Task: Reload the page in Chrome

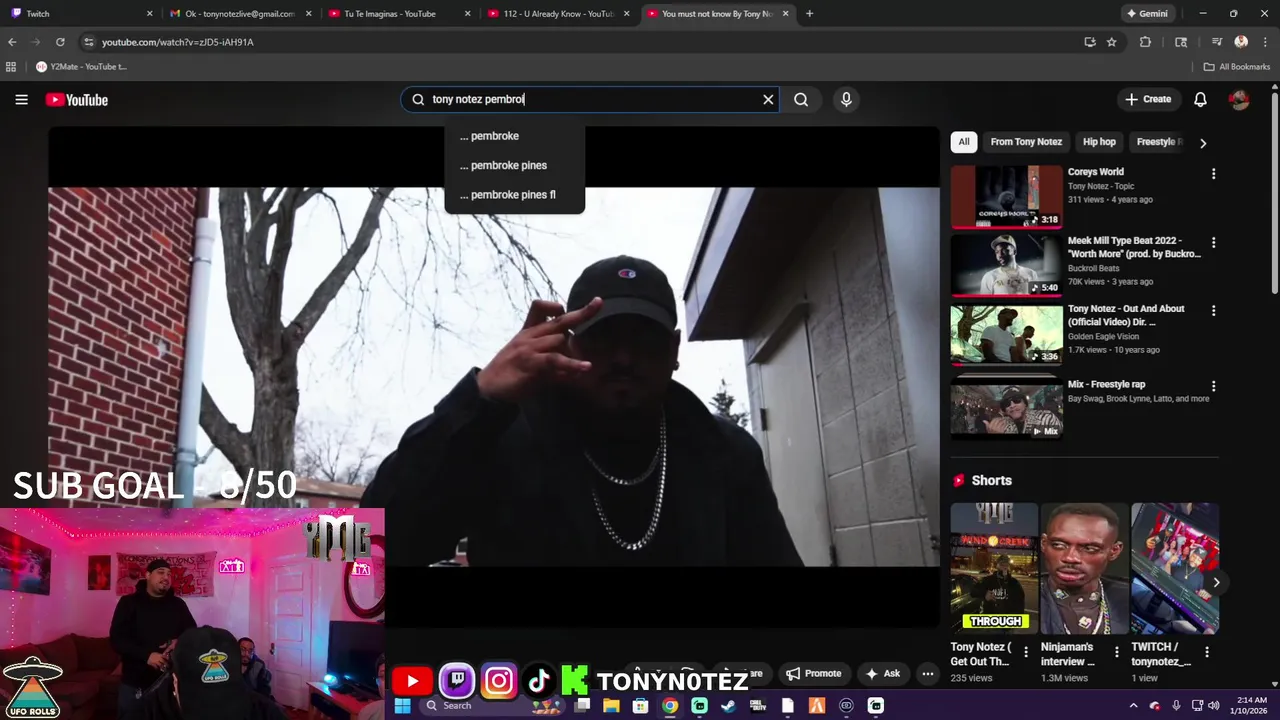Action: (x=60, y=42)
